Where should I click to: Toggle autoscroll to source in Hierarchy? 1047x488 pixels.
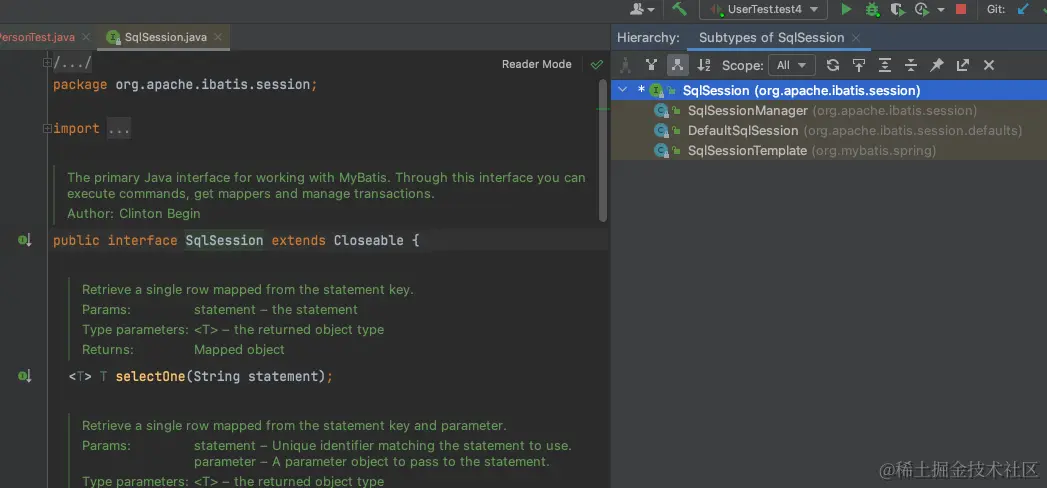click(x=859, y=65)
